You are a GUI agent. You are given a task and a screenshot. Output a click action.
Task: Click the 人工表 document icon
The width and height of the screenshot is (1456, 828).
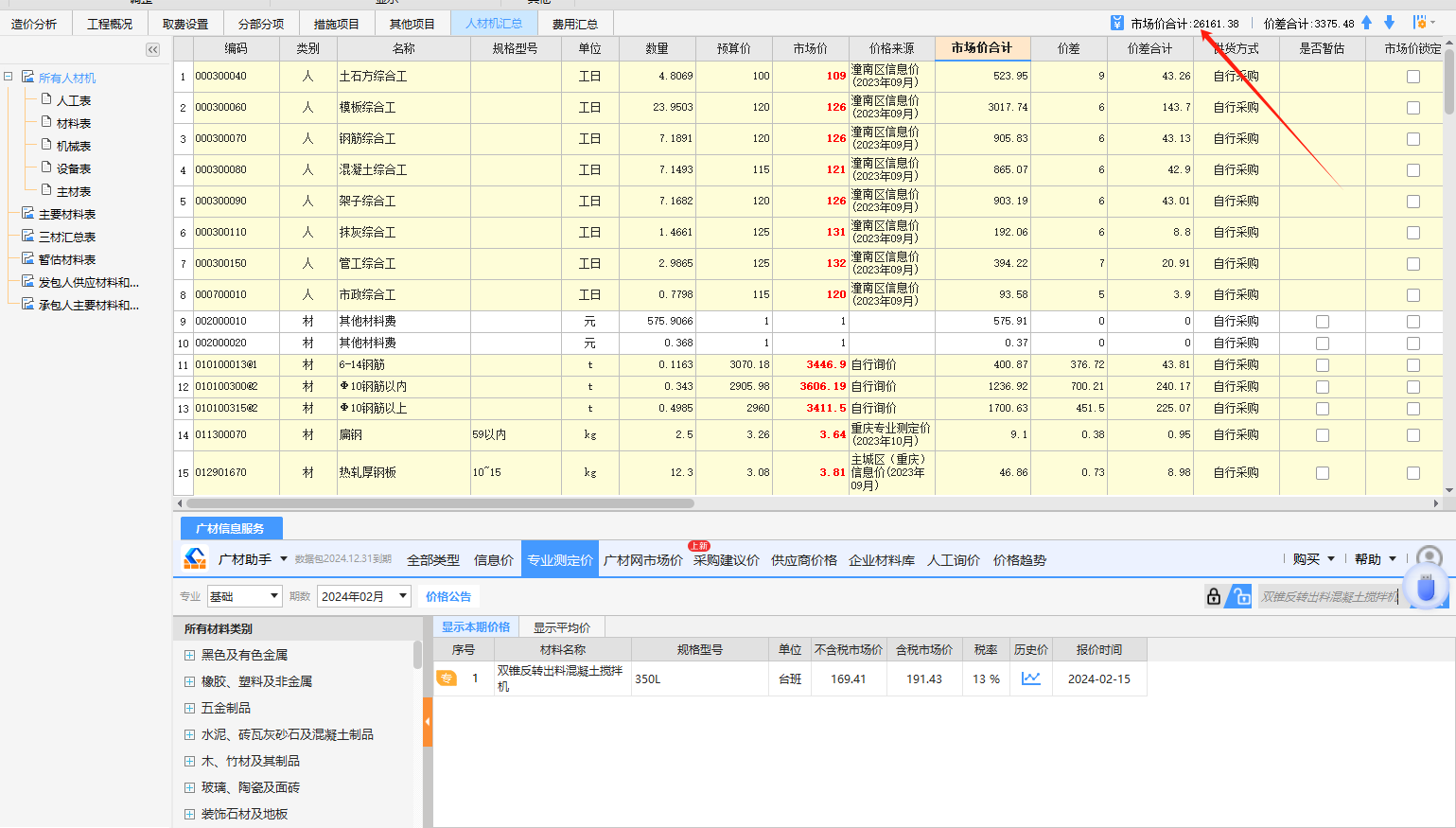46,99
